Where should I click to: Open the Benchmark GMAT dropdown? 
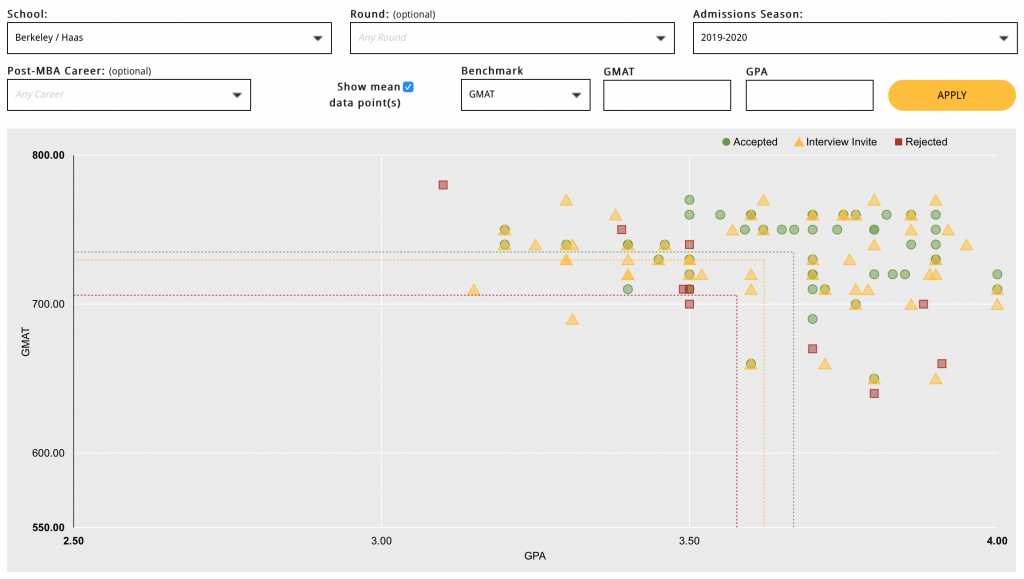point(525,95)
